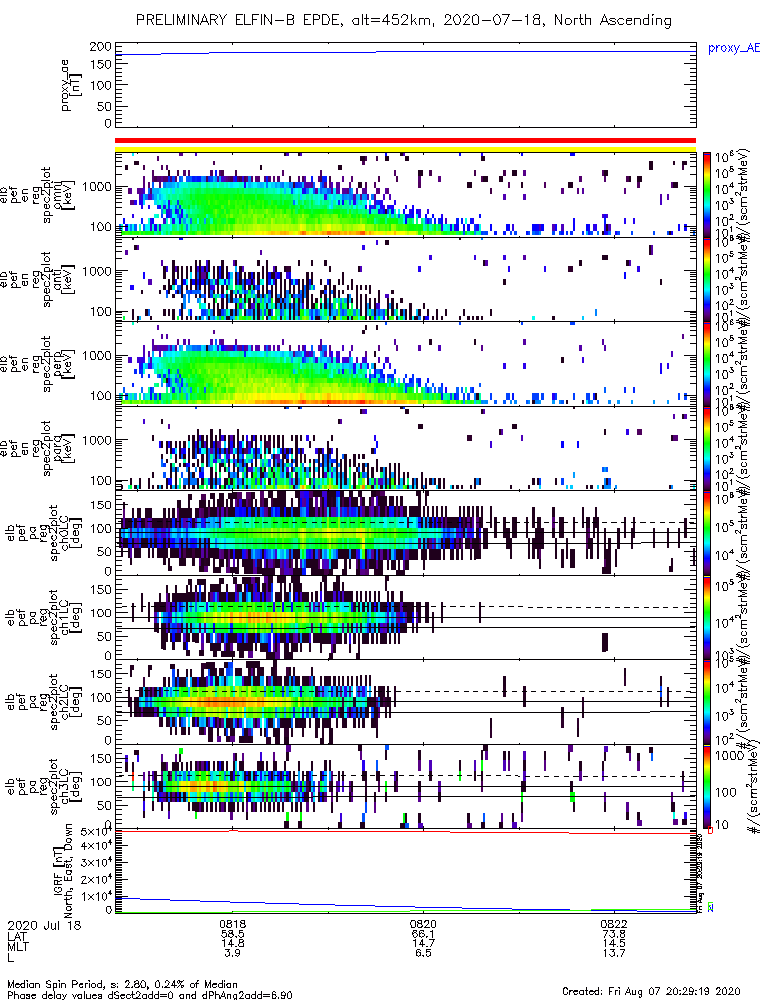Click the L-shell value '6.5'
The width and height of the screenshot is (775, 1000).
pyautogui.click(x=423, y=953)
